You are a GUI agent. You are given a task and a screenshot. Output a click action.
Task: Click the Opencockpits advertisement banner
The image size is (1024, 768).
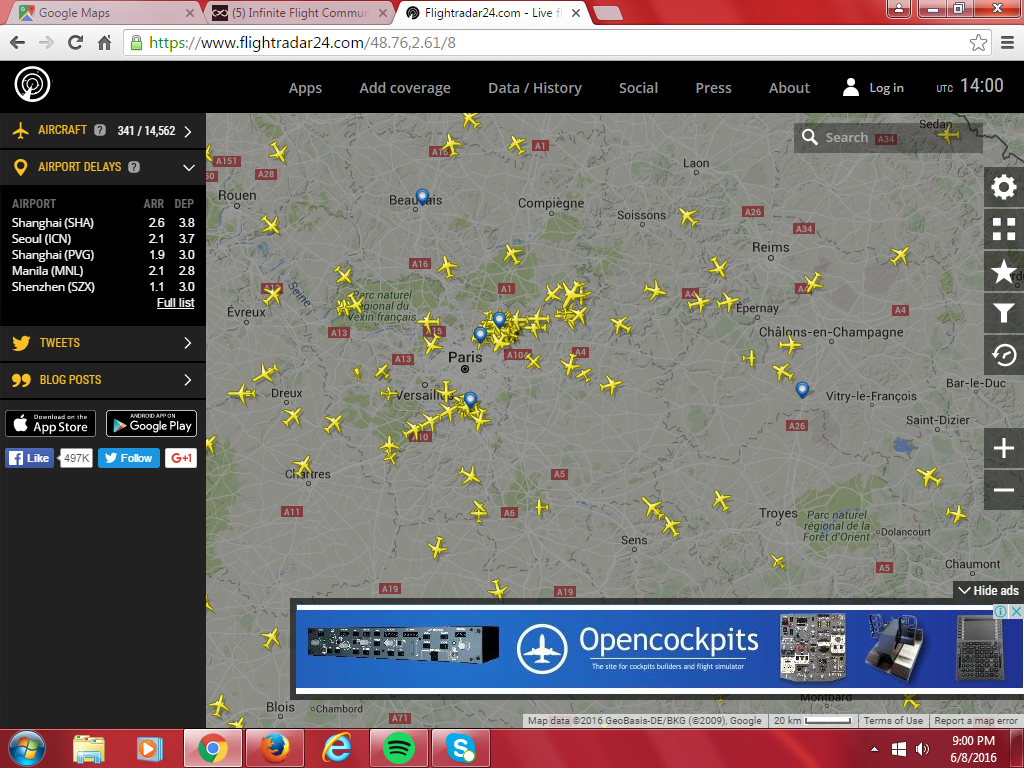[x=659, y=649]
